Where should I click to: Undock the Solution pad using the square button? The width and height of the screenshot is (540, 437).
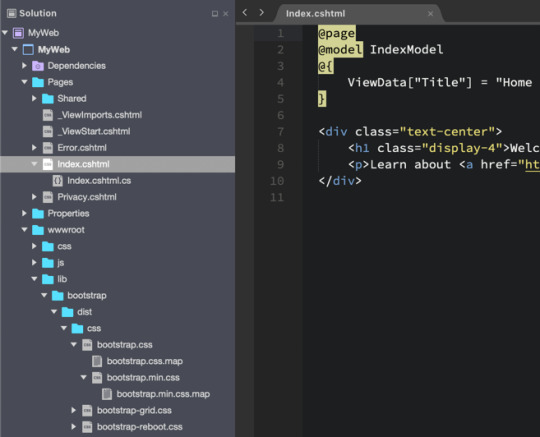[215, 14]
